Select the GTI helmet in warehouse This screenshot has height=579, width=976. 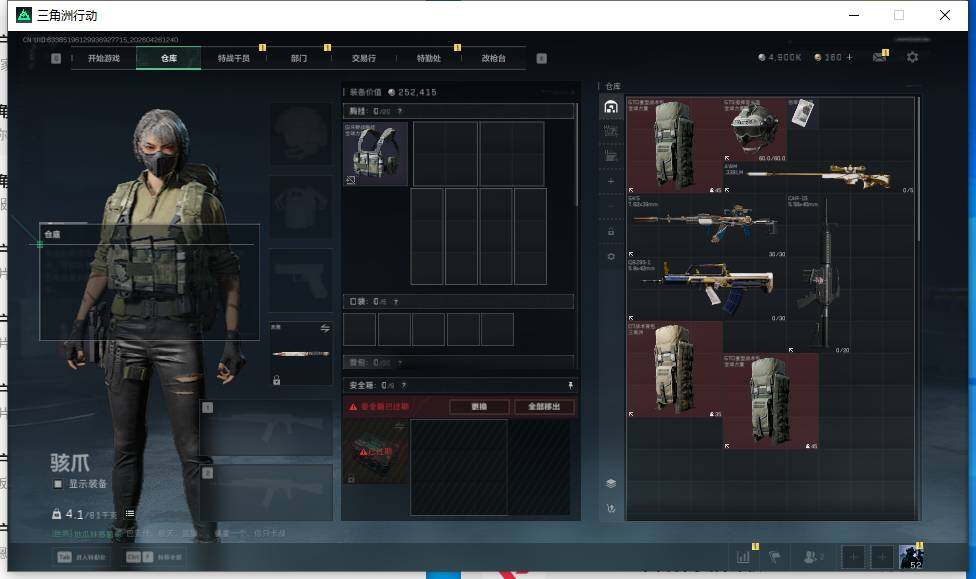coord(754,129)
